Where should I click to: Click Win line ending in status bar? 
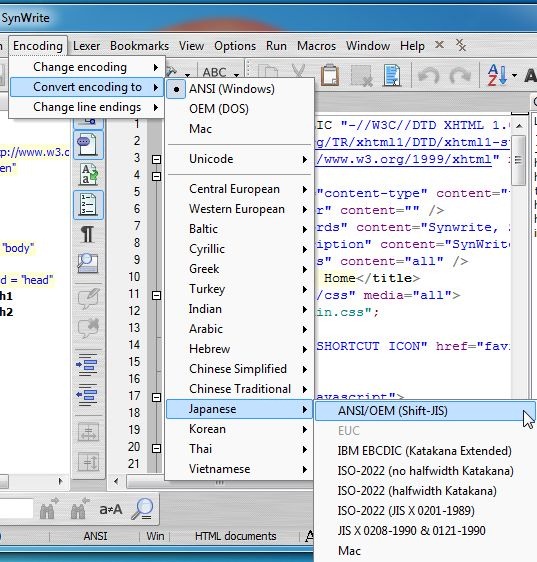tap(155, 536)
